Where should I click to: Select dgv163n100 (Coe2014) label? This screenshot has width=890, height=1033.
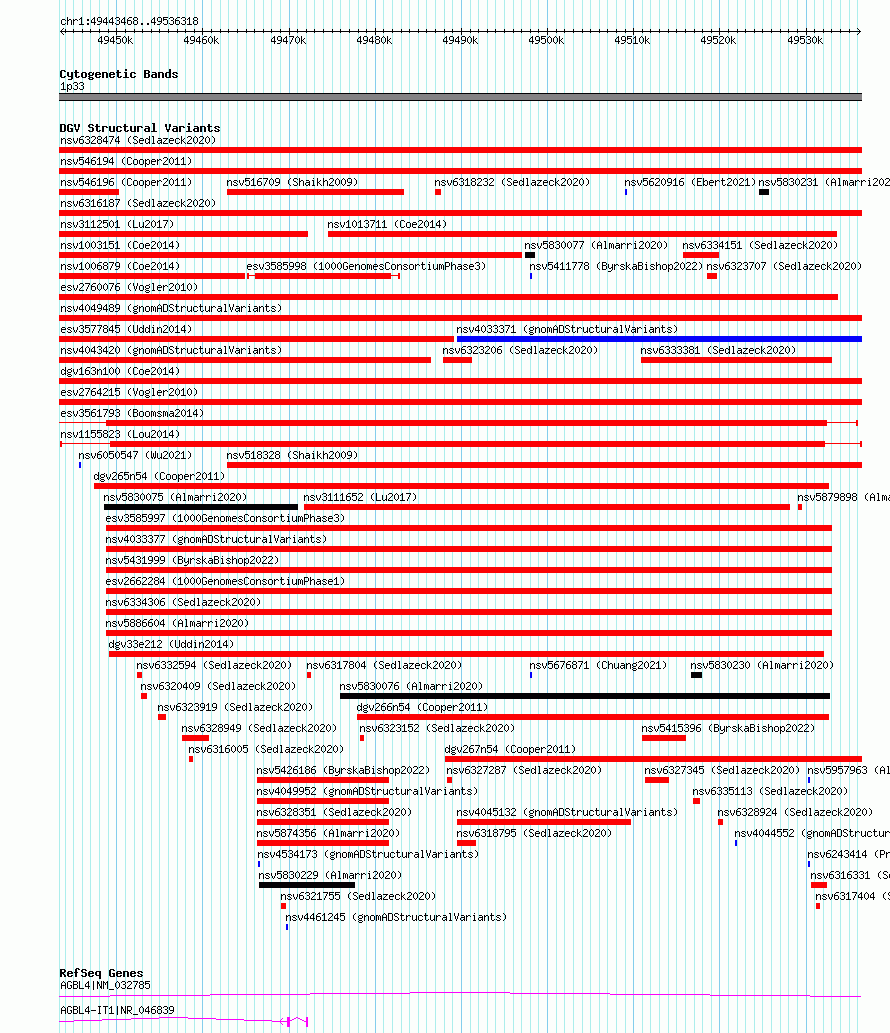pos(120,372)
